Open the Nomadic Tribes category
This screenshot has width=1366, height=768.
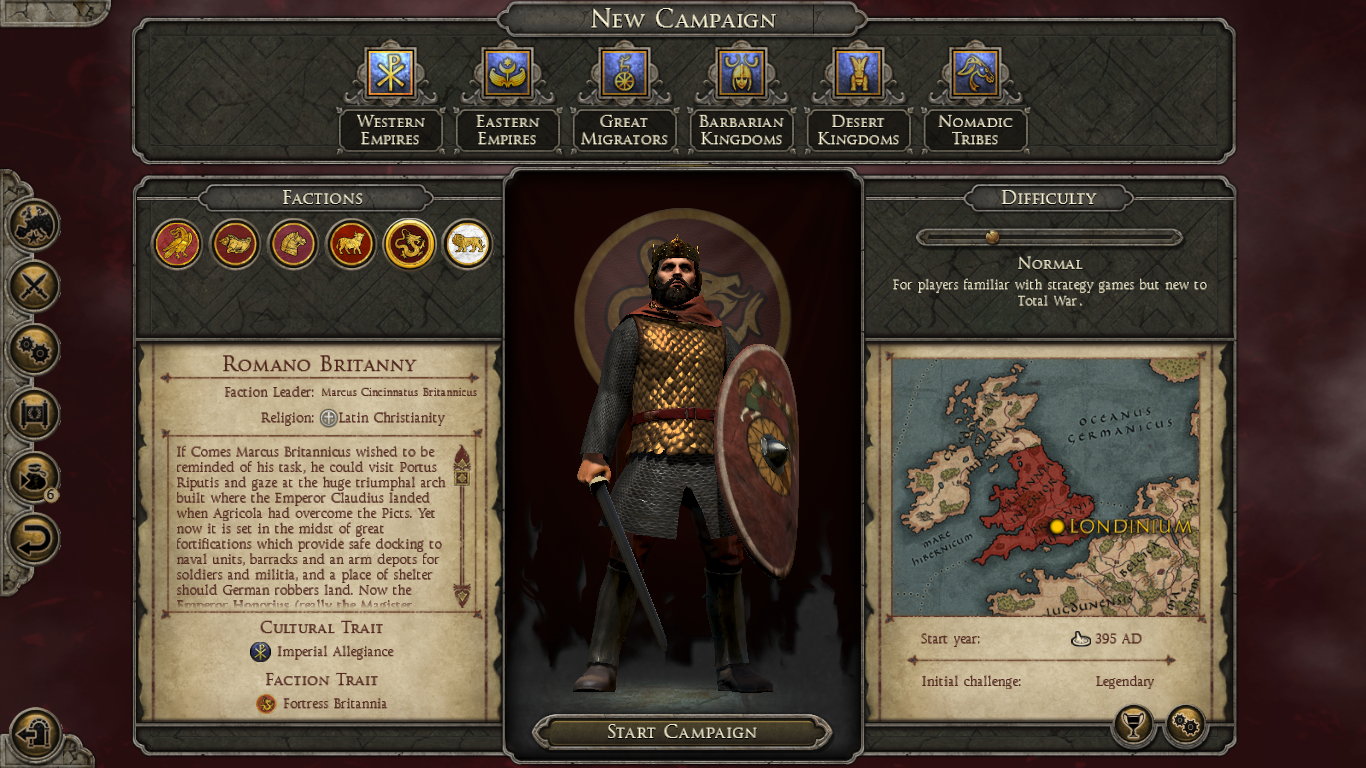(975, 97)
